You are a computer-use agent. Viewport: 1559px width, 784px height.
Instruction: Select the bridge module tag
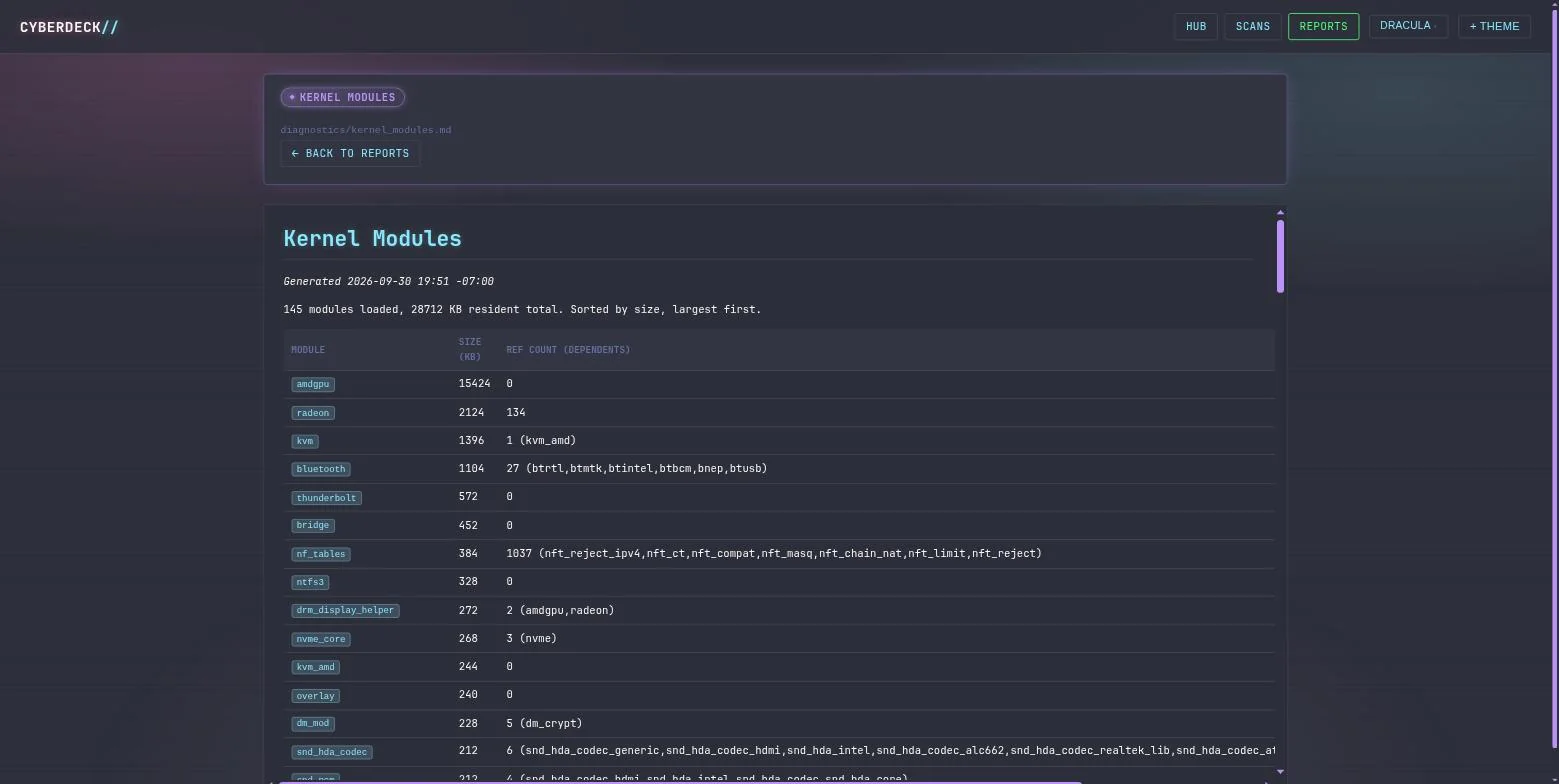(x=313, y=525)
